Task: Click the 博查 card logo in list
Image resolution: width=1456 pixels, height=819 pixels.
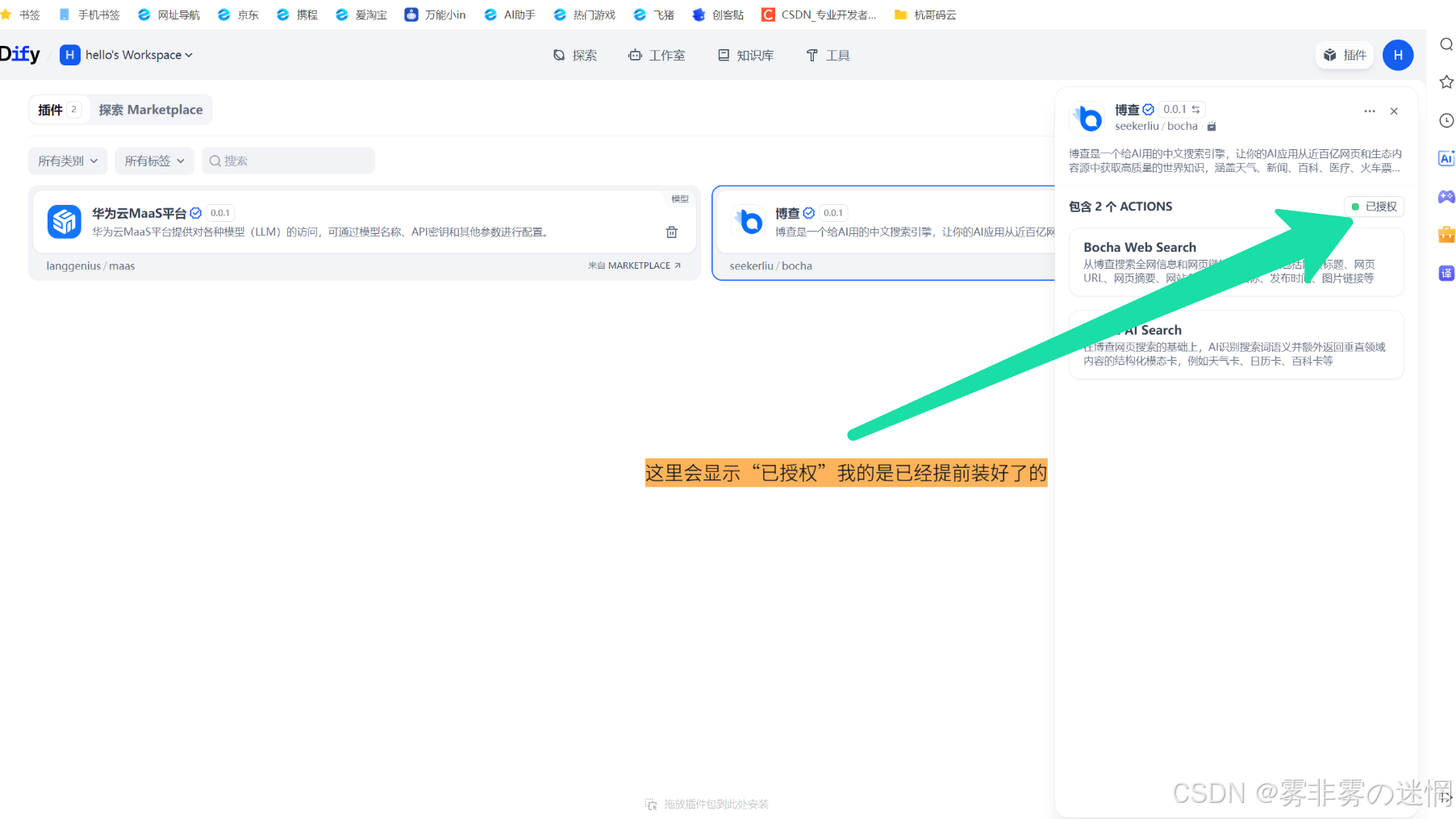Action: point(749,222)
